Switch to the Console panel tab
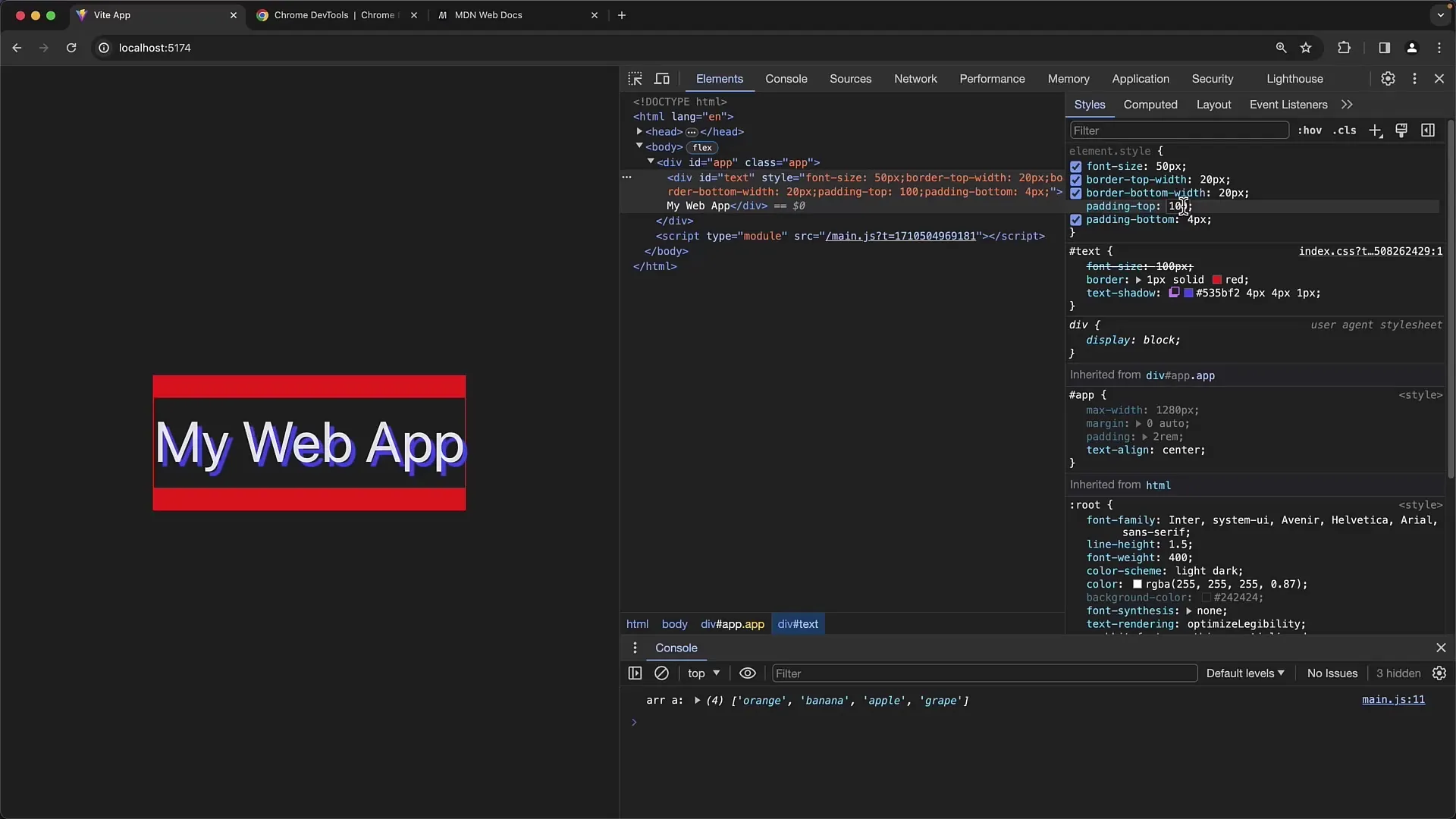The height and width of the screenshot is (819, 1456). coord(786,79)
